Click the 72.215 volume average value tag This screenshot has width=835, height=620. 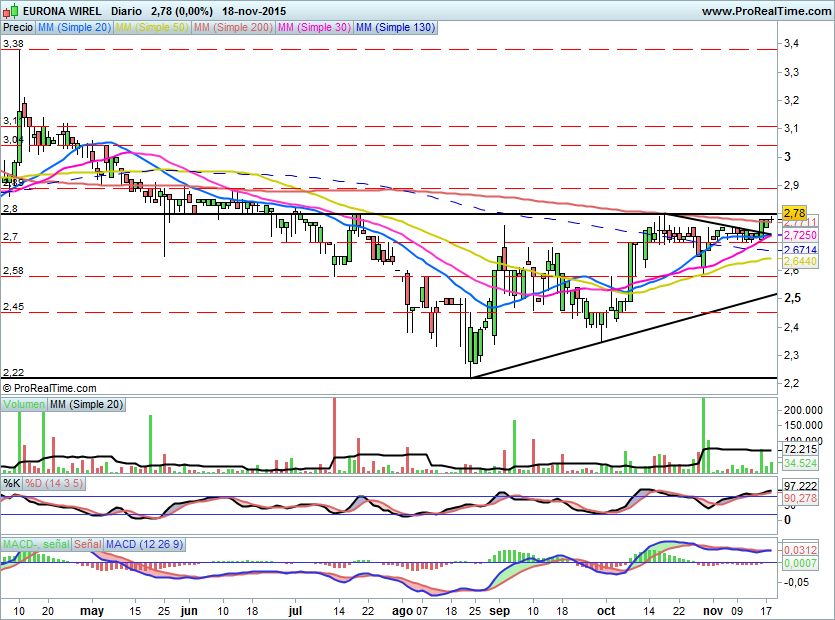799,451
